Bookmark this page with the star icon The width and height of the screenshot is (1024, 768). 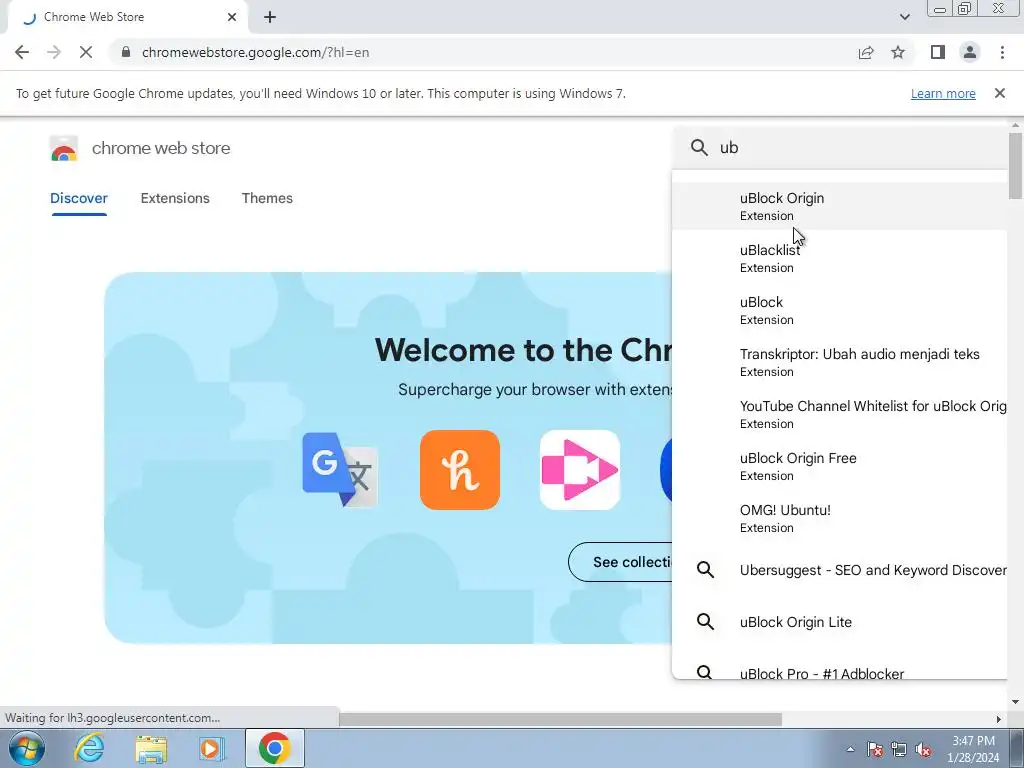coord(898,52)
